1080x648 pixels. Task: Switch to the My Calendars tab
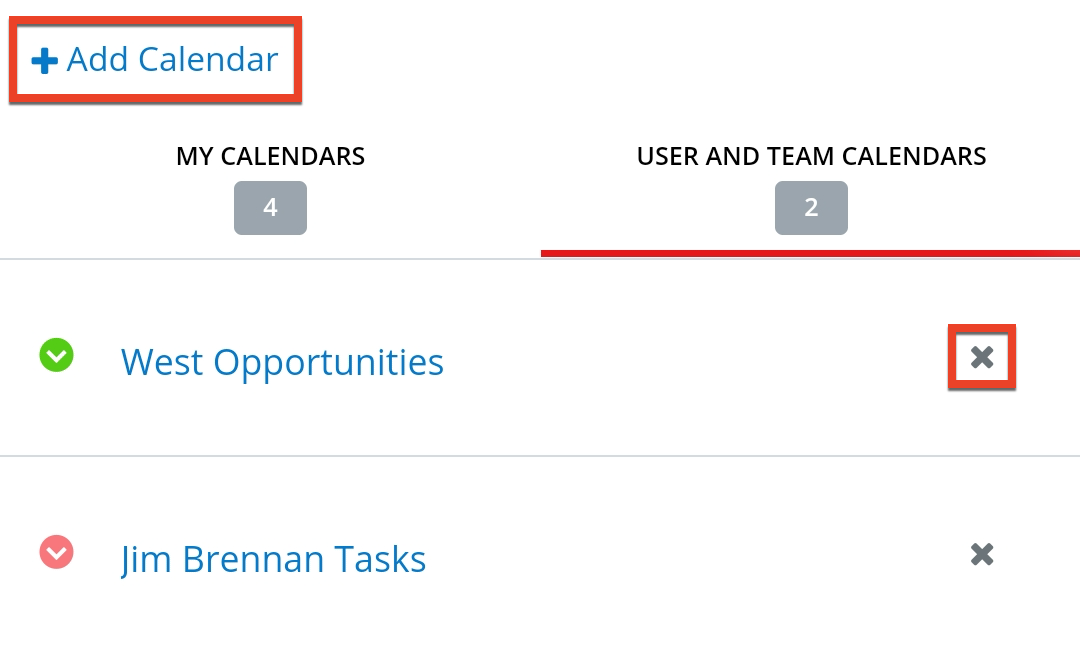point(270,156)
